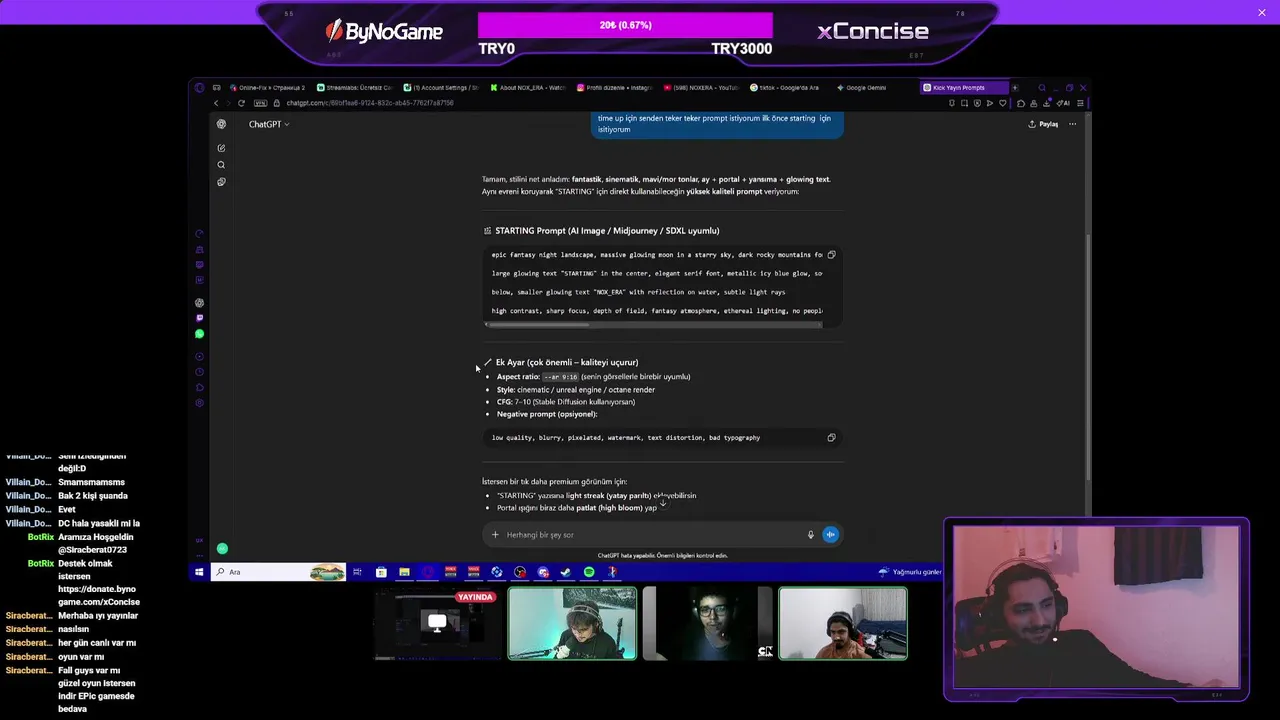
Task: Select the YAYINDA live stream thumbnail
Action: [x=436, y=624]
